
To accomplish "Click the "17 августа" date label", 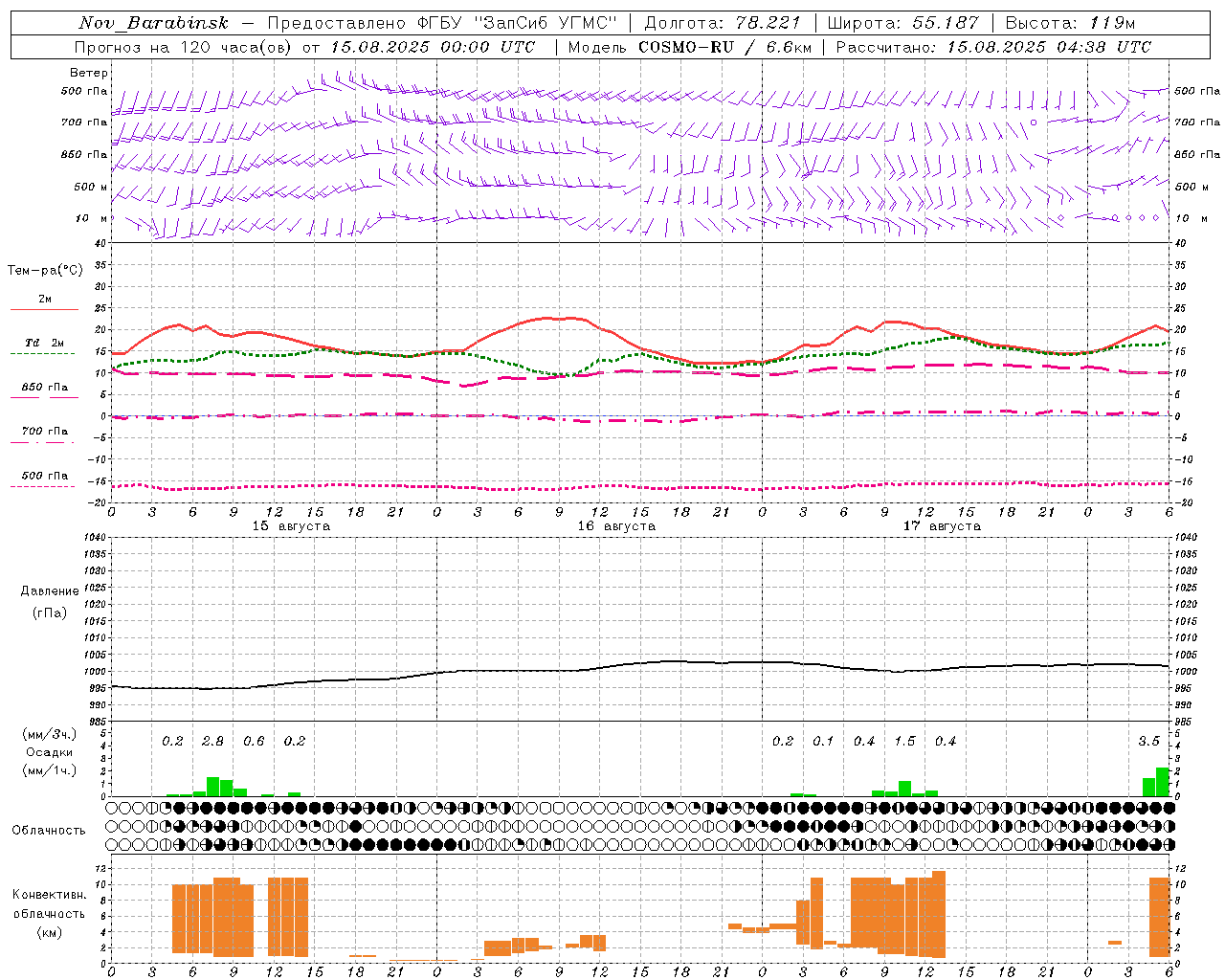I will [x=942, y=526].
